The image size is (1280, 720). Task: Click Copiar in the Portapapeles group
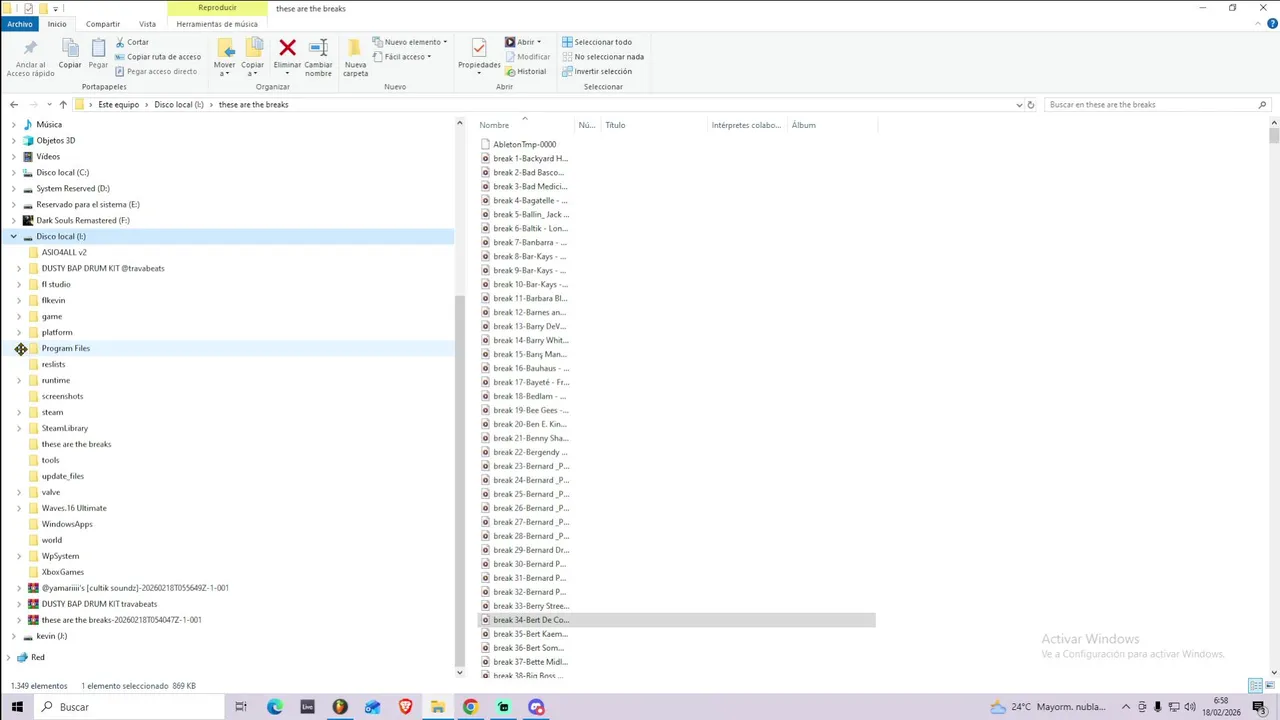point(70,55)
